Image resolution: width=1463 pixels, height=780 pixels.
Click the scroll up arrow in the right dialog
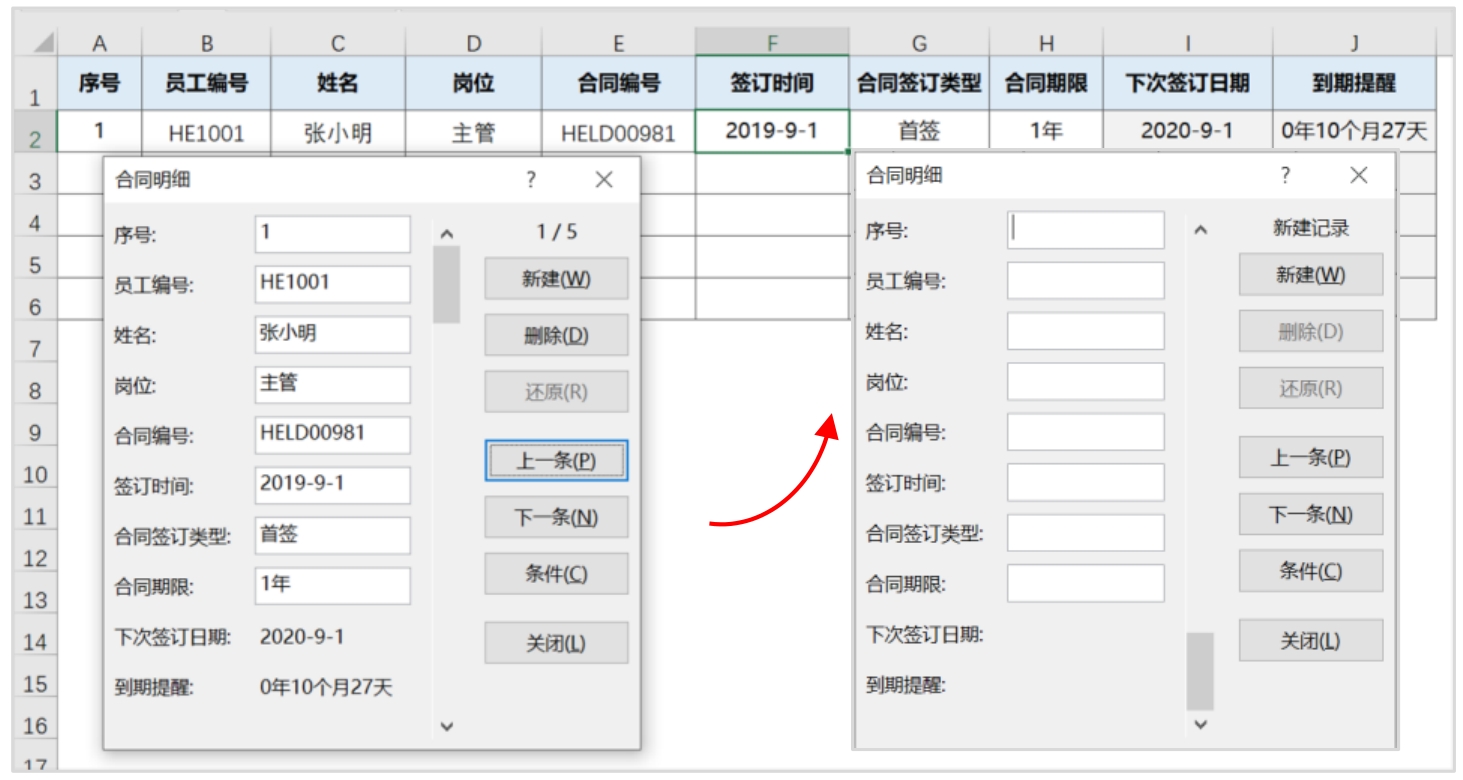[x=1201, y=230]
